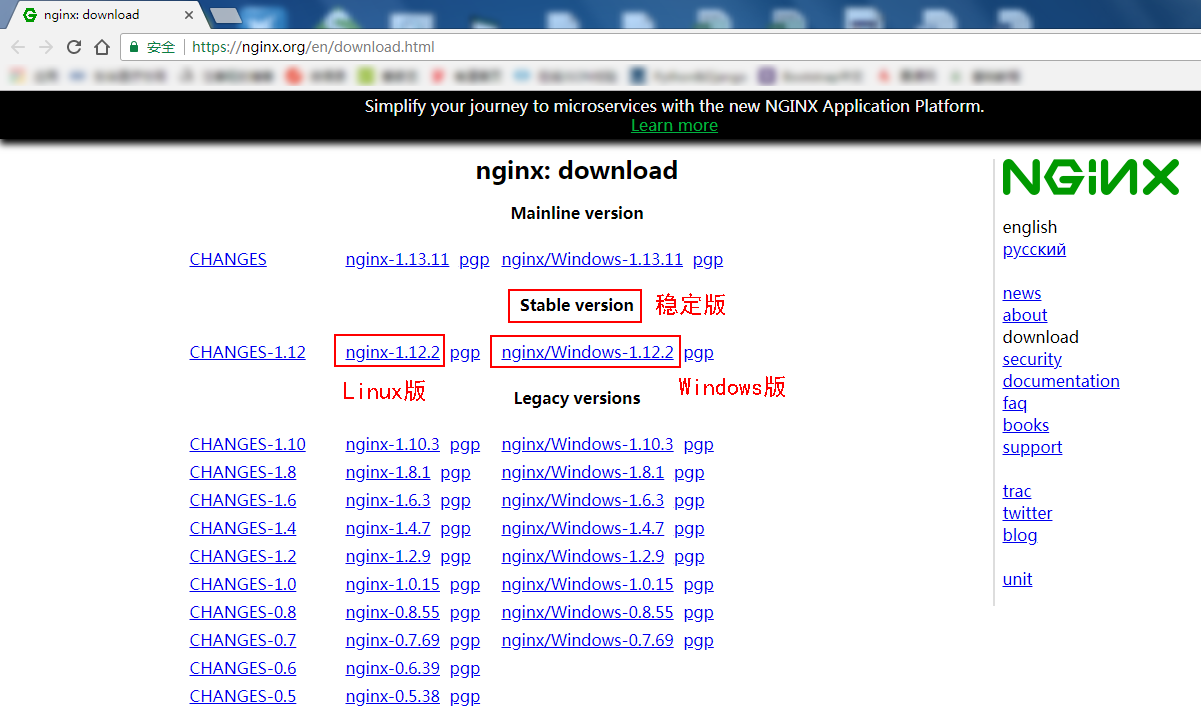Viewport: 1201px width, 716px height.
Task: Open CHANGES-1.12 changelog
Action: [x=247, y=352]
